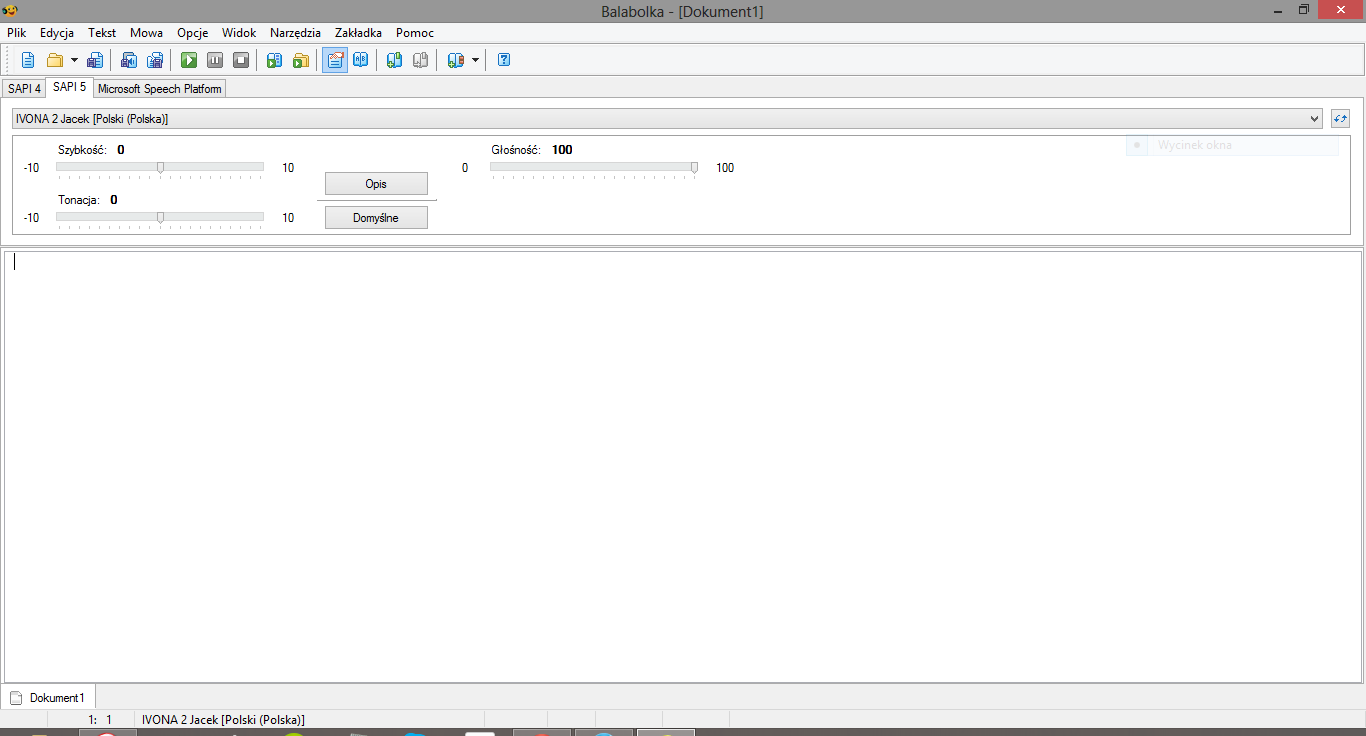Expand the open file dropdown arrow
The width and height of the screenshot is (1366, 736).
coord(74,60)
